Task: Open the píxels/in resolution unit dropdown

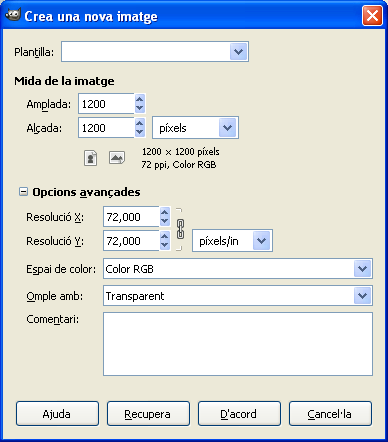Action: (232, 241)
